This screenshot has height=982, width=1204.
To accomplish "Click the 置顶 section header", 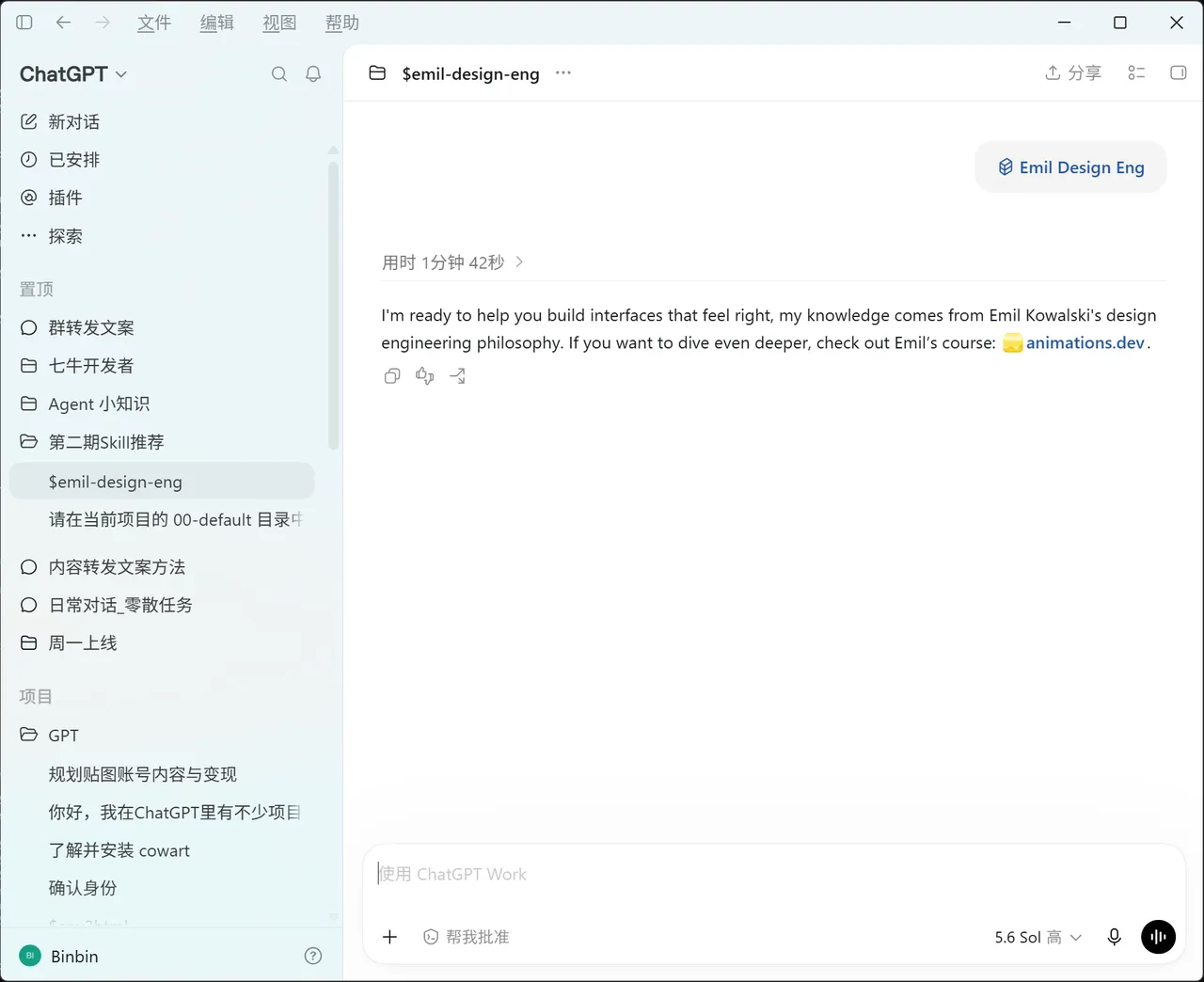I will click(x=37, y=290).
